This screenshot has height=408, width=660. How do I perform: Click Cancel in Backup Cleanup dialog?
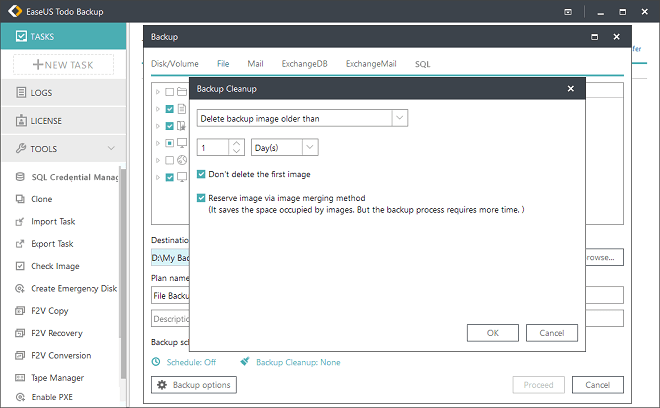(551, 333)
